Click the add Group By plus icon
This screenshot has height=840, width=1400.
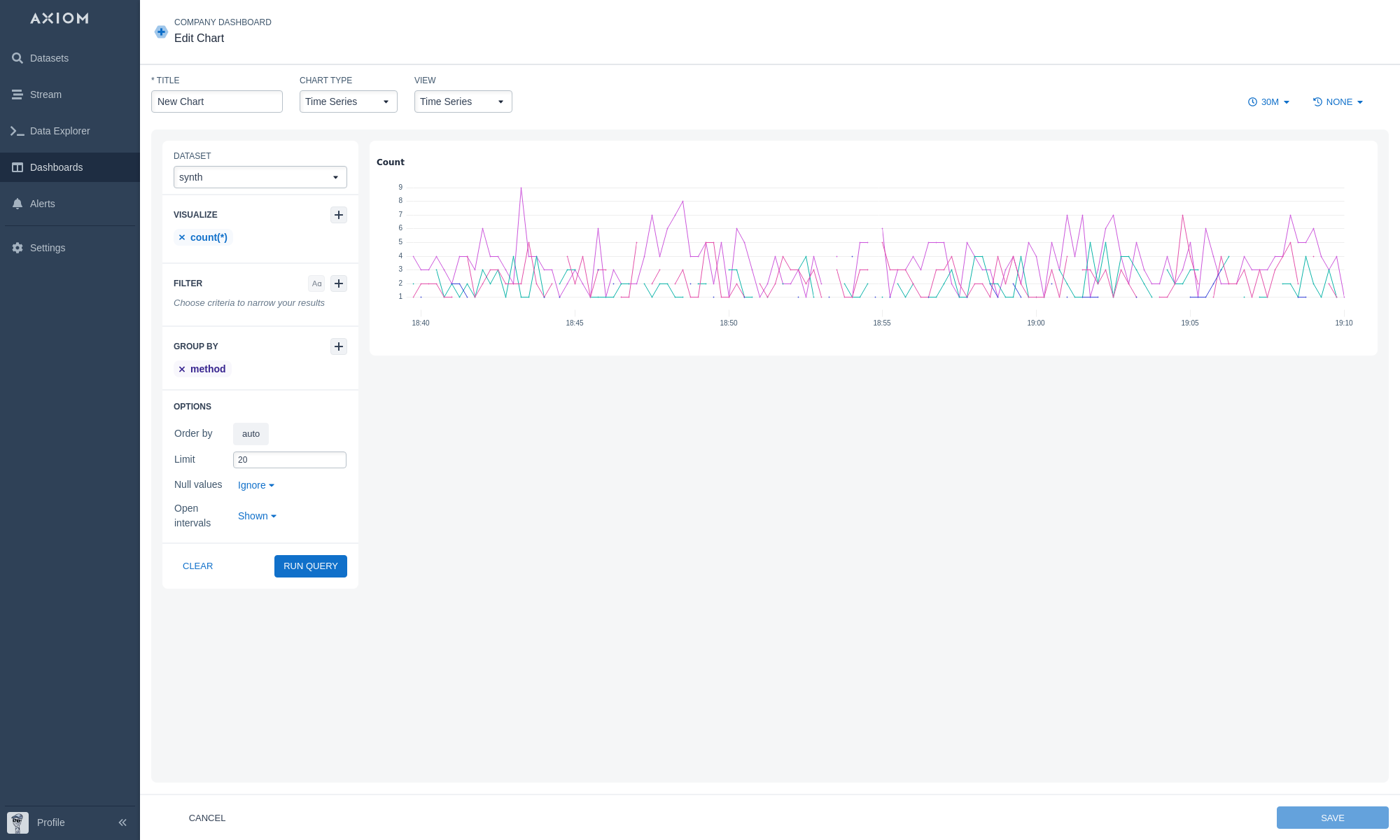coord(339,346)
